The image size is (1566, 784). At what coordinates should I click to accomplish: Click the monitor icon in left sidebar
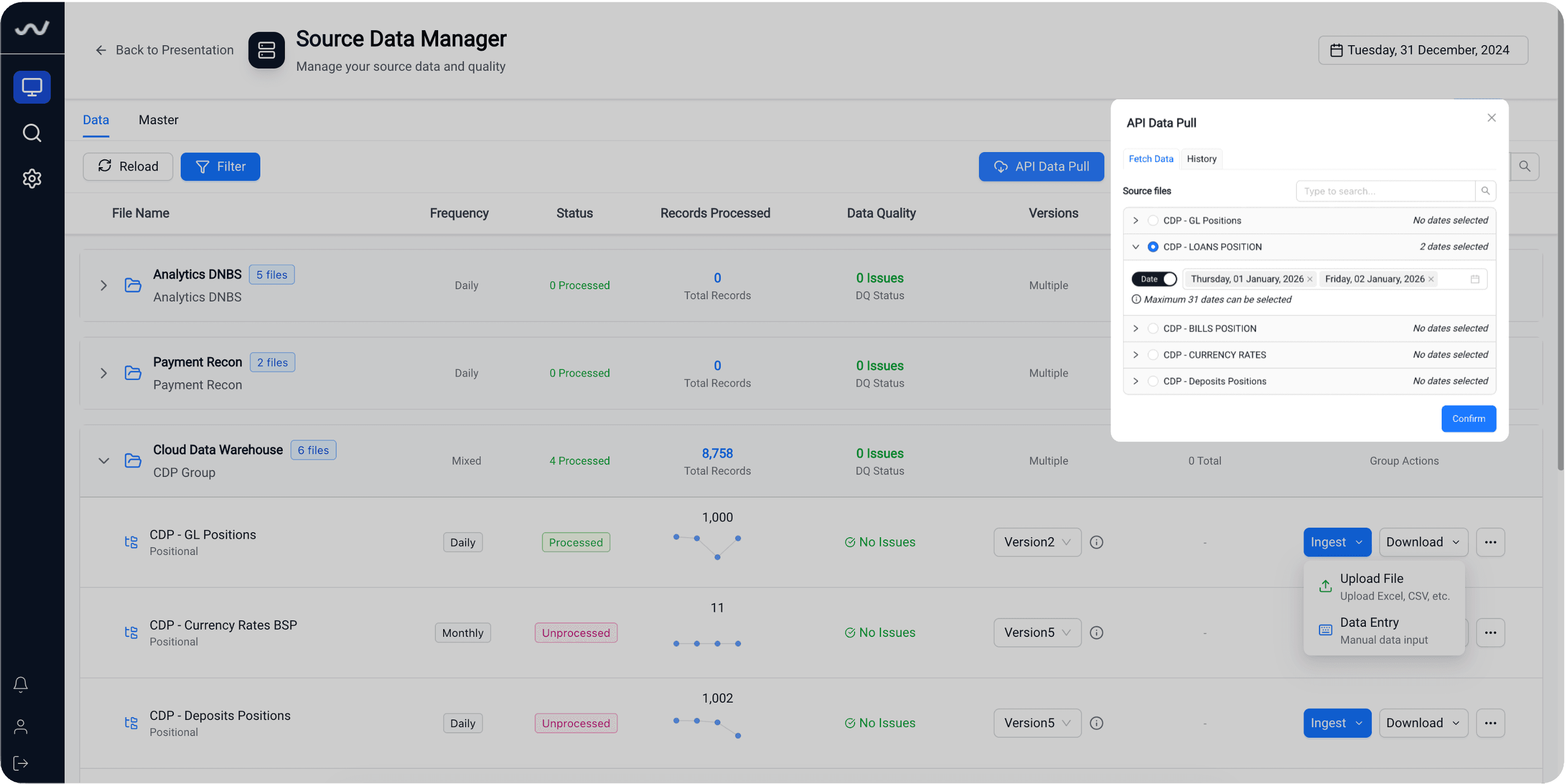click(x=32, y=87)
